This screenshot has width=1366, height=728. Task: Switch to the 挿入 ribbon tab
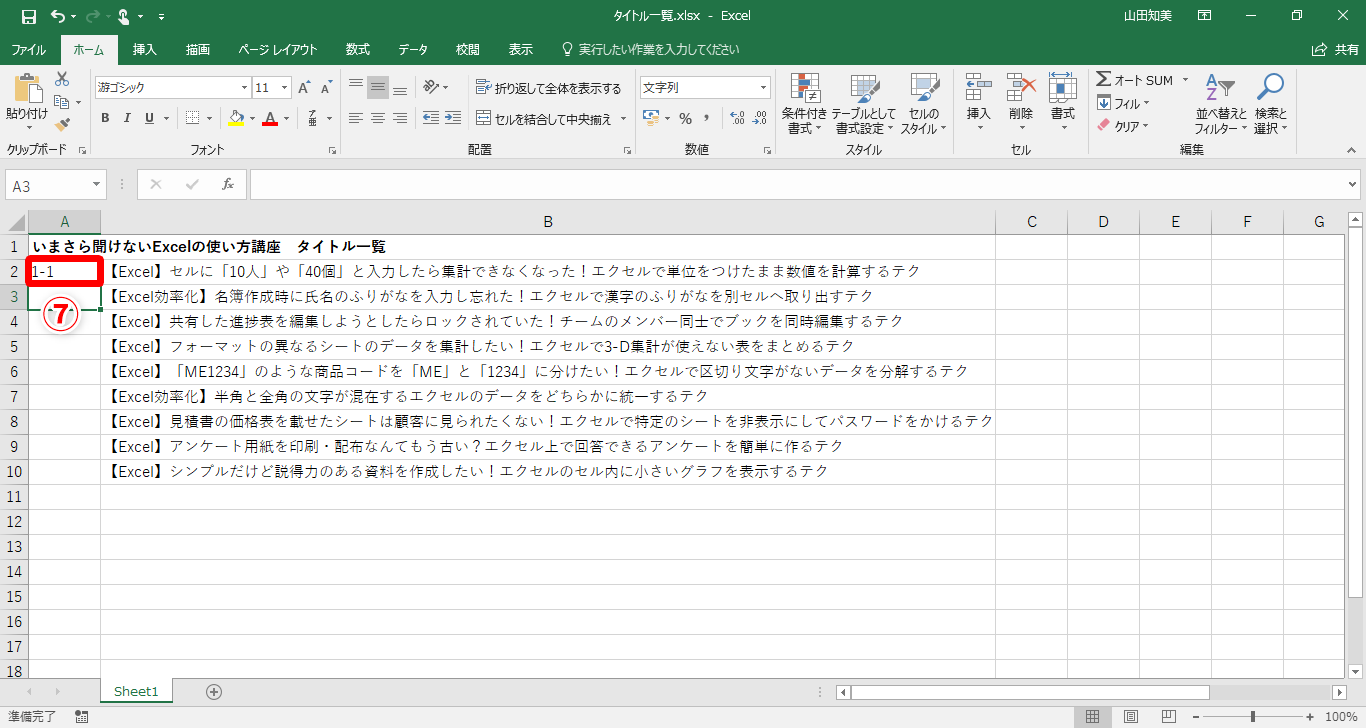point(145,49)
